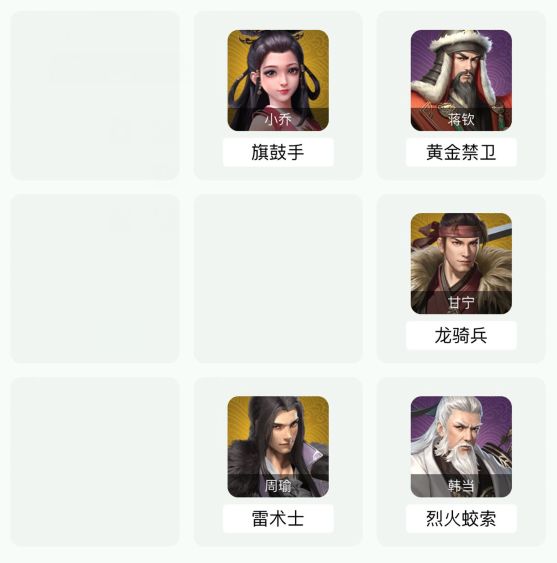Screen dimensions: 557x563
Task: Select the 蒋钦 hero portrait
Action: 461,80
